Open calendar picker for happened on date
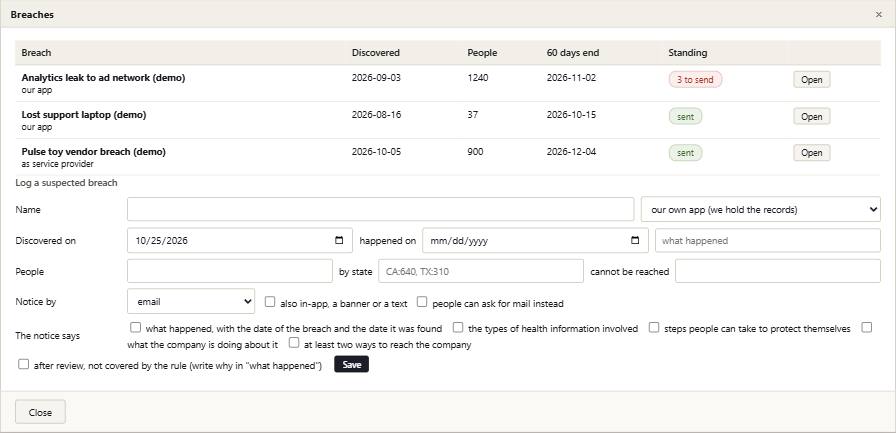Screen dimensions: 896x433 [x=635, y=240]
